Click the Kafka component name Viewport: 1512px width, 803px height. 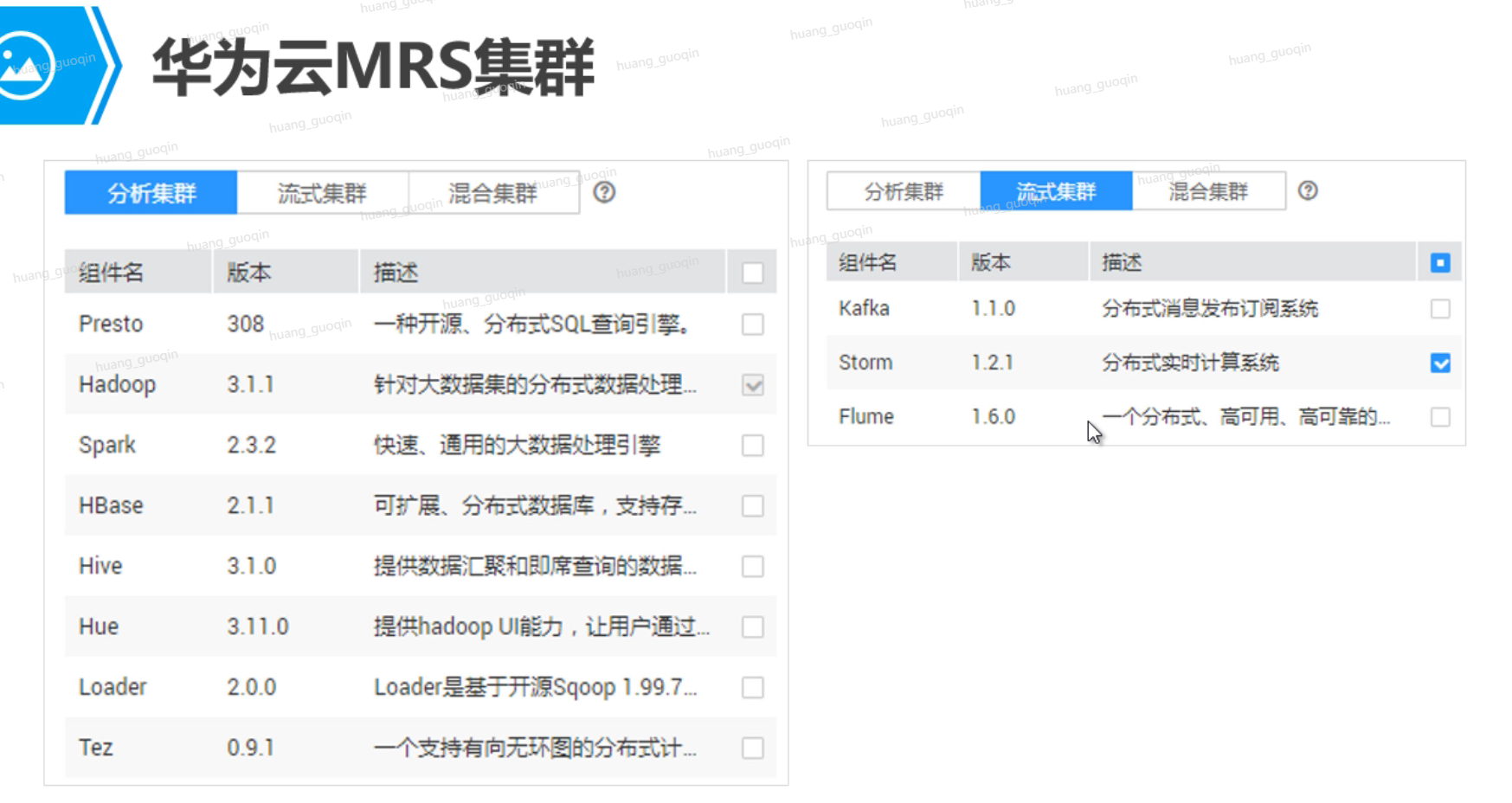coord(864,308)
